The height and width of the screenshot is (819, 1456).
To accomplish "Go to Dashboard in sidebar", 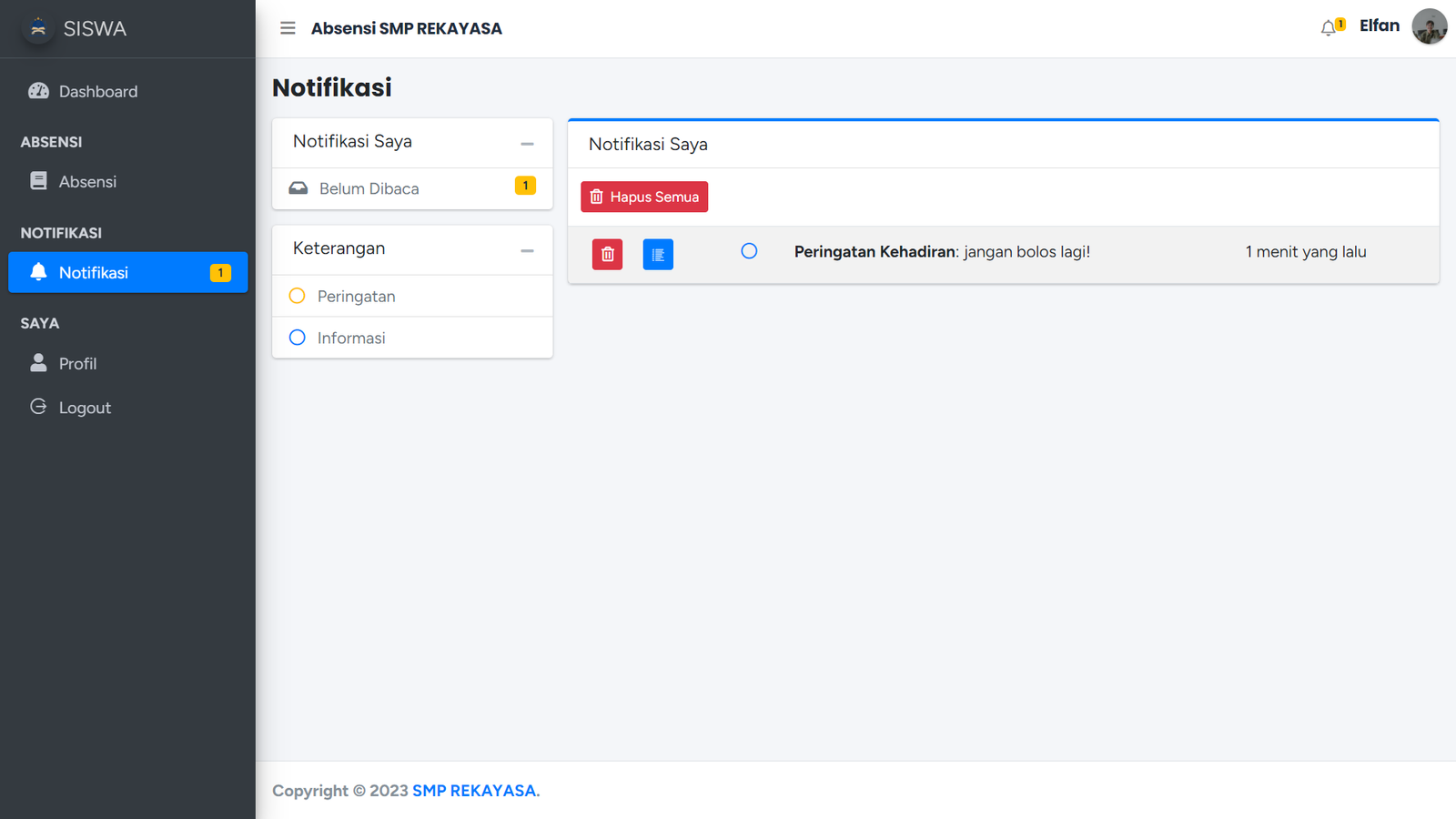I will pyautogui.click(x=97, y=91).
